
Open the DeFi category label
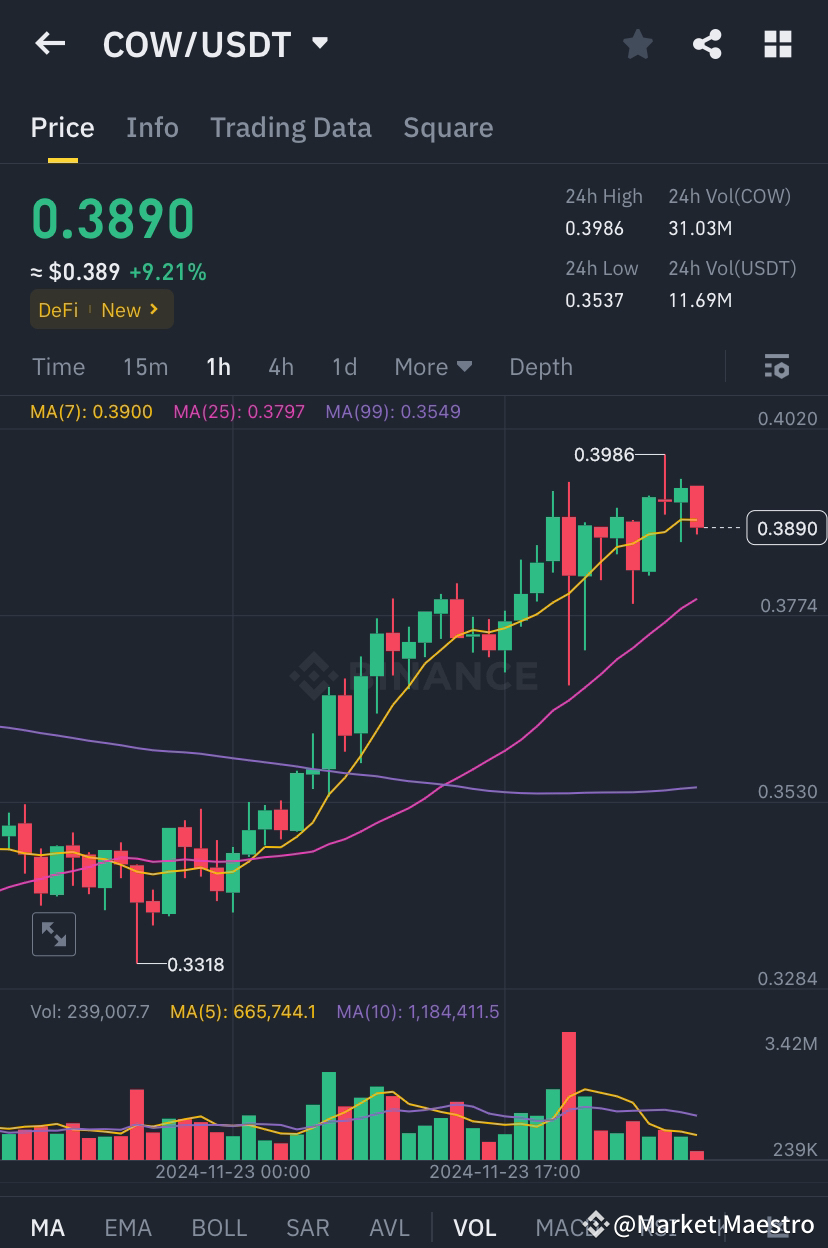58,310
